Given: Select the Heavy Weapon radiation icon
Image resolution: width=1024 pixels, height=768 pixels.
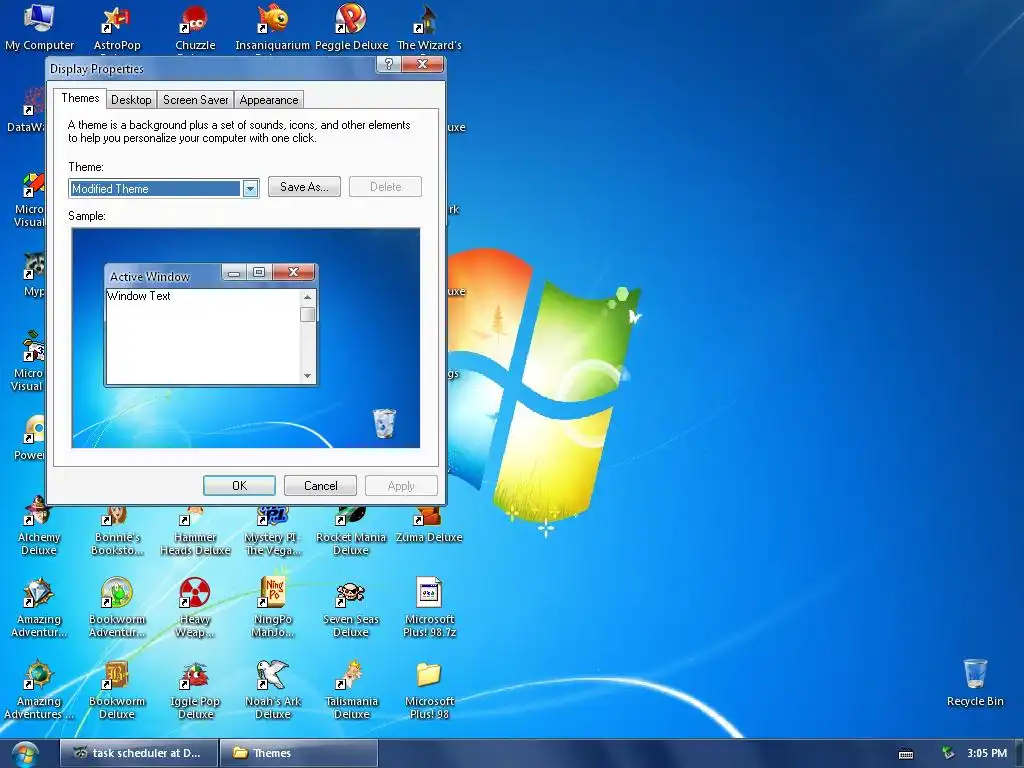Looking at the screenshot, I should click(195, 608).
